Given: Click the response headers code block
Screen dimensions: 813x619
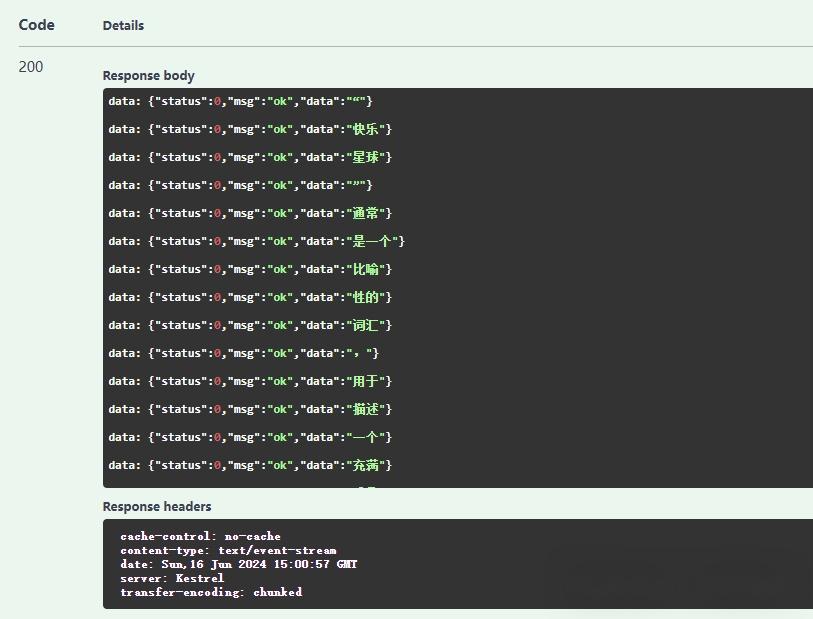Looking at the screenshot, I should coord(450,563).
